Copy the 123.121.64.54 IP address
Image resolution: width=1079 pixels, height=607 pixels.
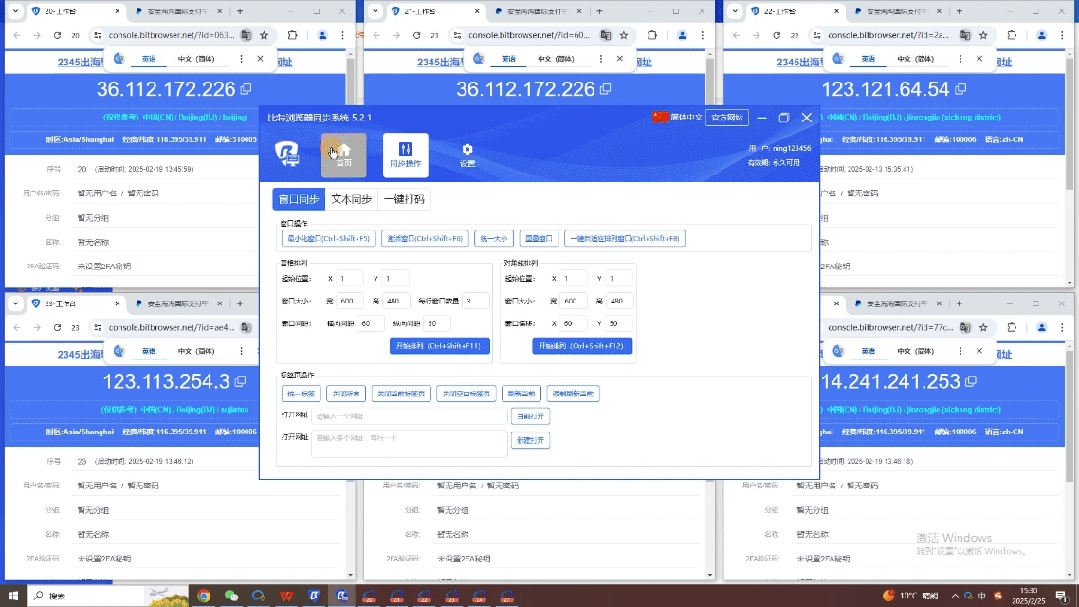tap(961, 89)
